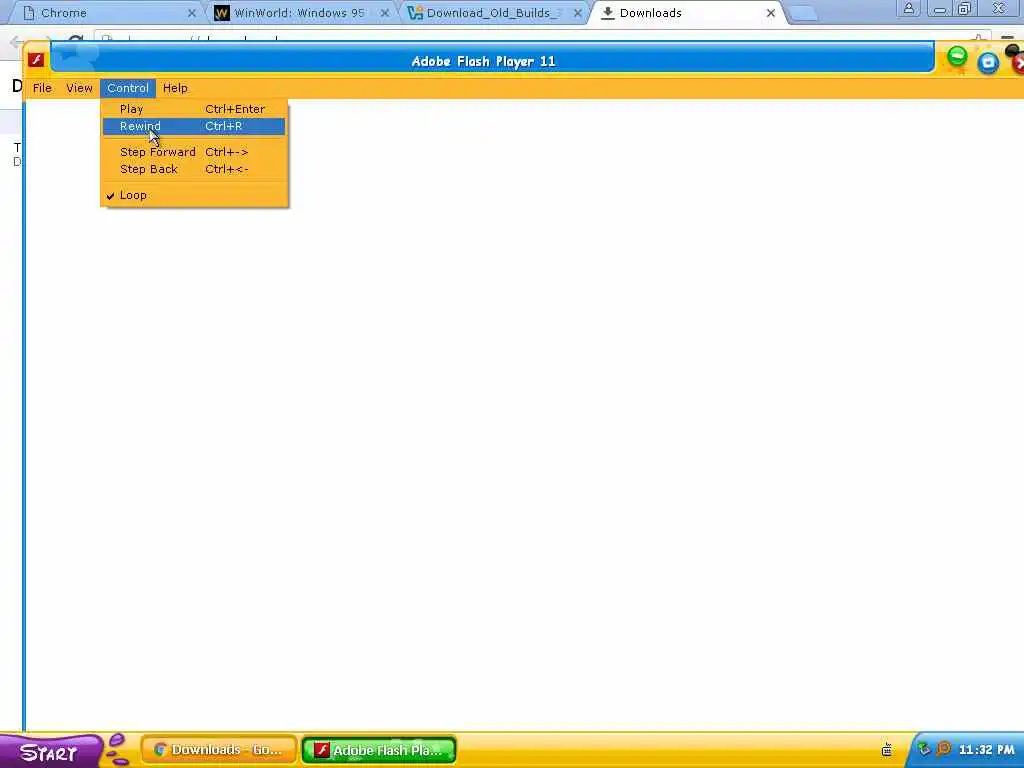Select the Downloads browser tab
This screenshot has width=1024, height=768.
coord(686,13)
